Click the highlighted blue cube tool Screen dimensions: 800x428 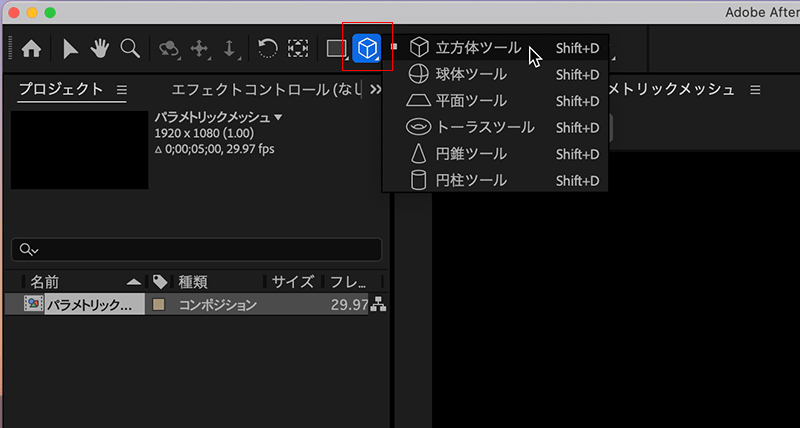[368, 48]
